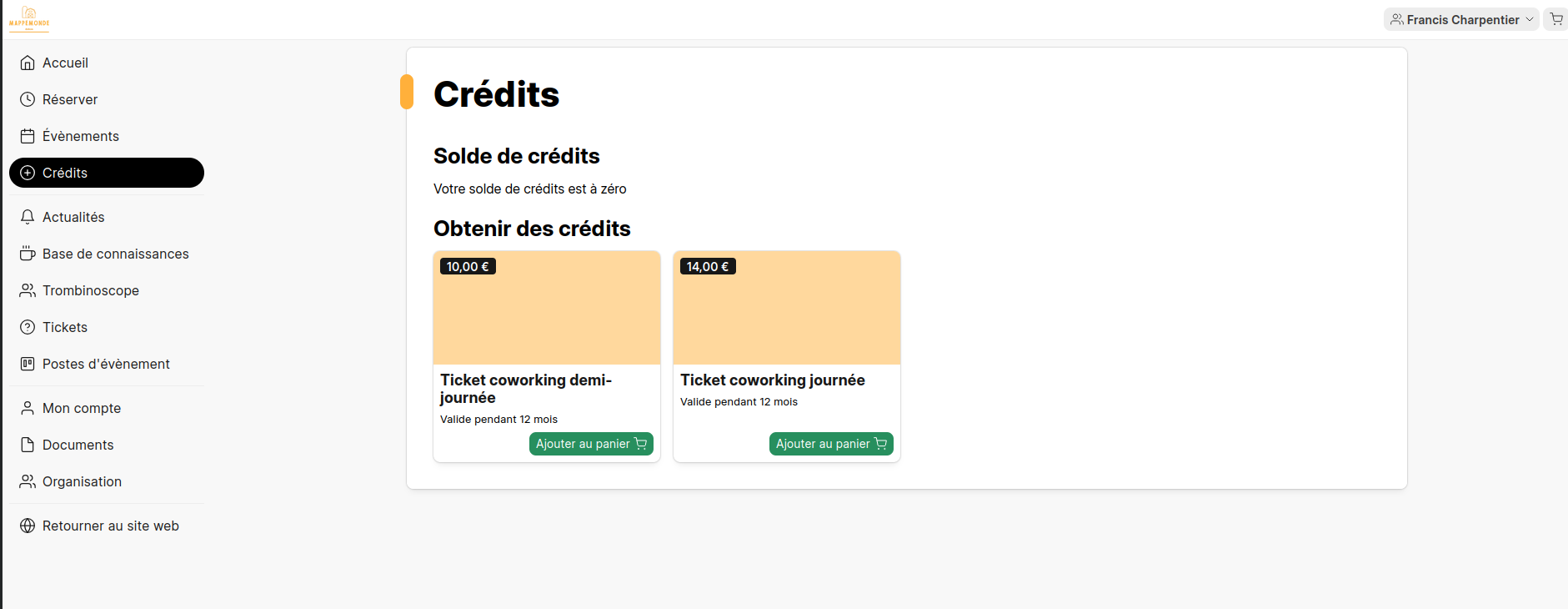
Task: Click the Ticket coworking journée title
Action: tap(773, 380)
